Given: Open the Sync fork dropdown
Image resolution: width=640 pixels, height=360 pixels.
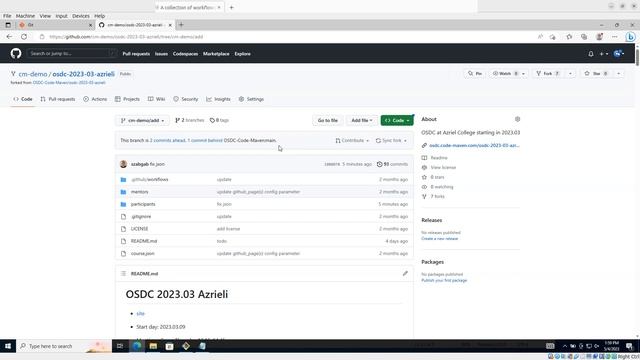Looking at the screenshot, I should pos(391,140).
